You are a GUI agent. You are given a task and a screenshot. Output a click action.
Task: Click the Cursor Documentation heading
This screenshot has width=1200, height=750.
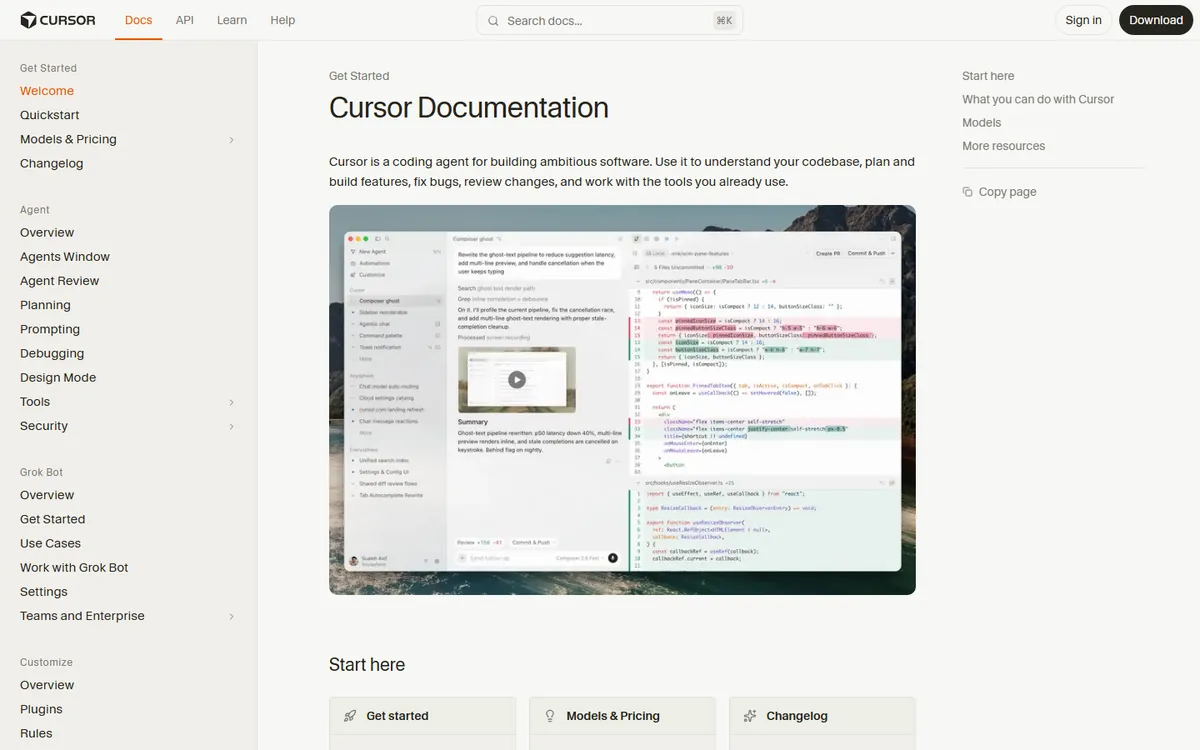(469, 108)
